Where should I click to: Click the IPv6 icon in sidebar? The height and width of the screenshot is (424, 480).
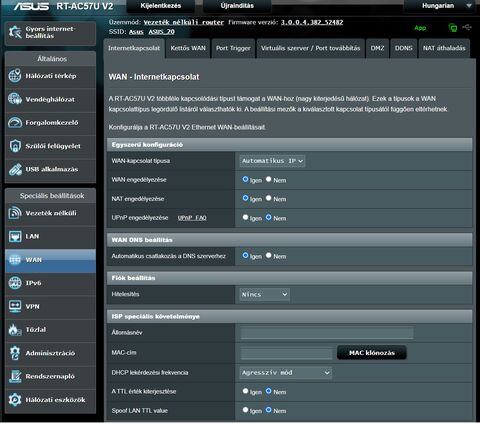coord(15,283)
